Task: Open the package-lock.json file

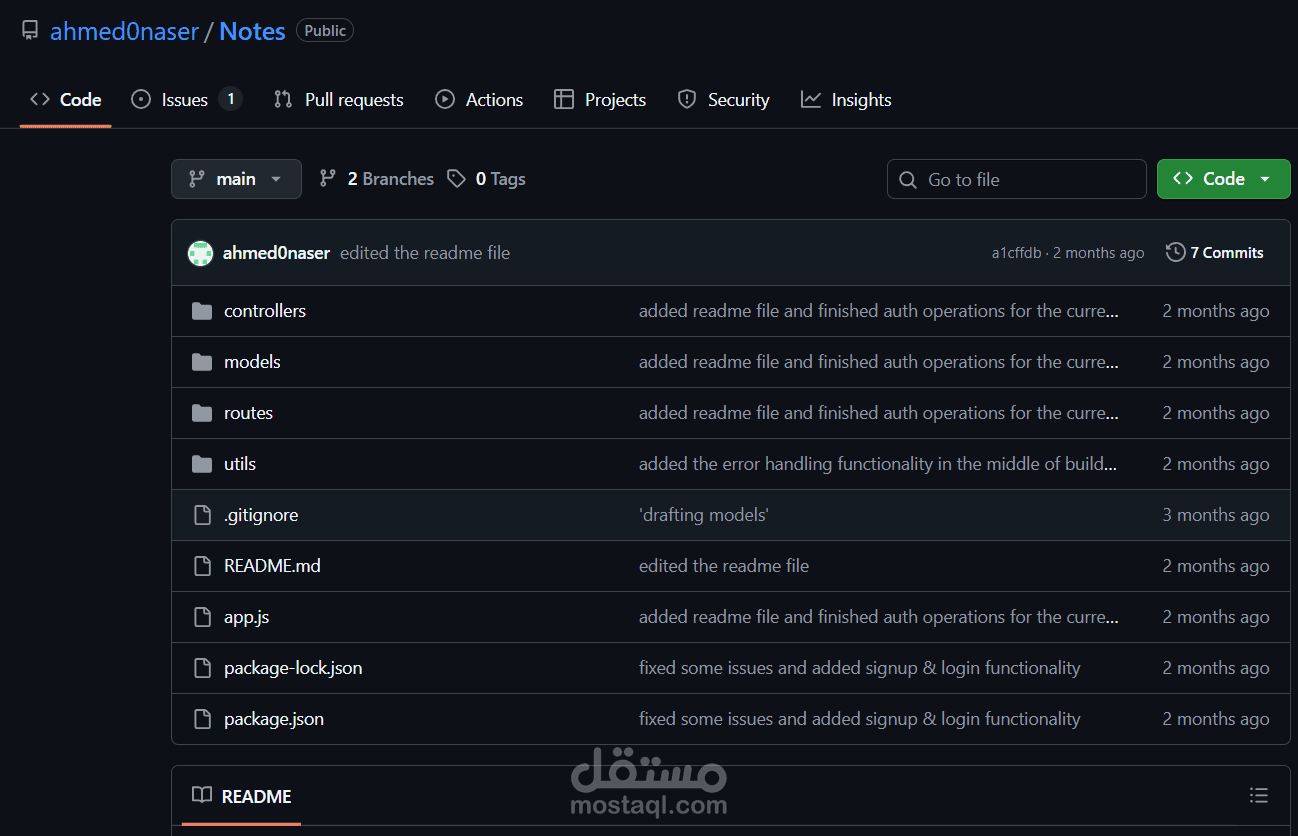Action: click(x=293, y=668)
